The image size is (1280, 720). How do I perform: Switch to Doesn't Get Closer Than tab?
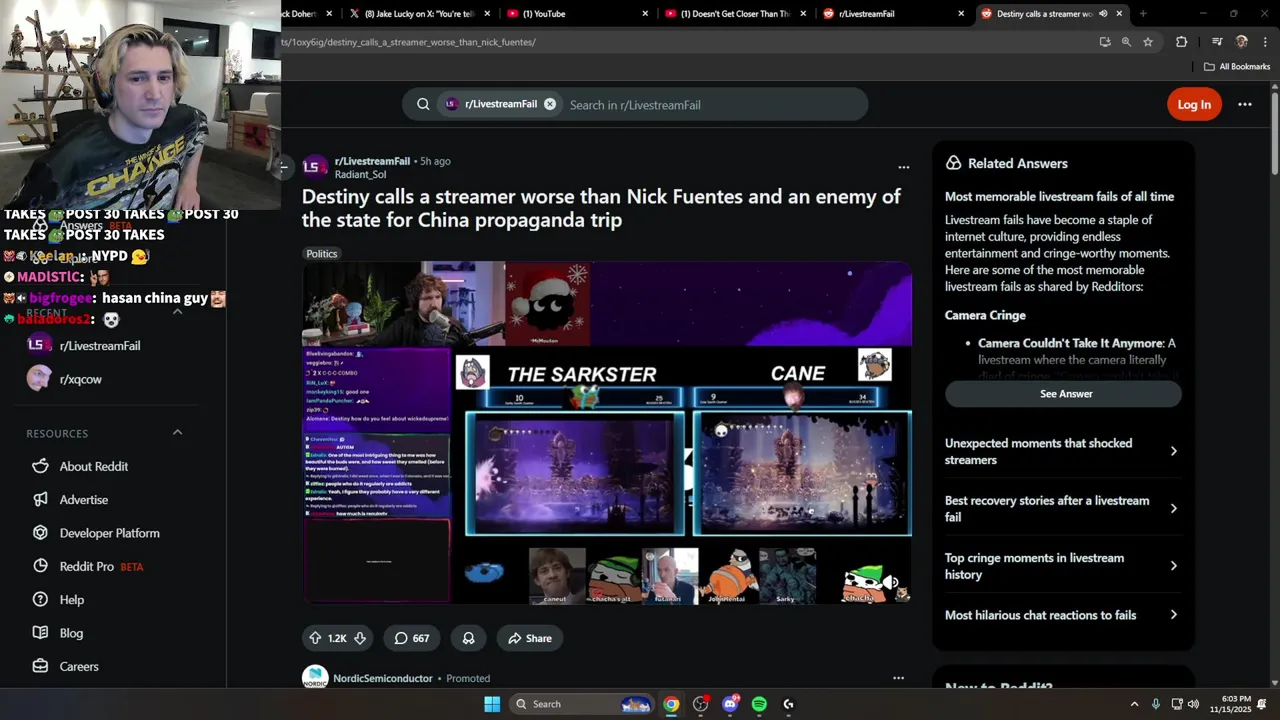[735, 14]
